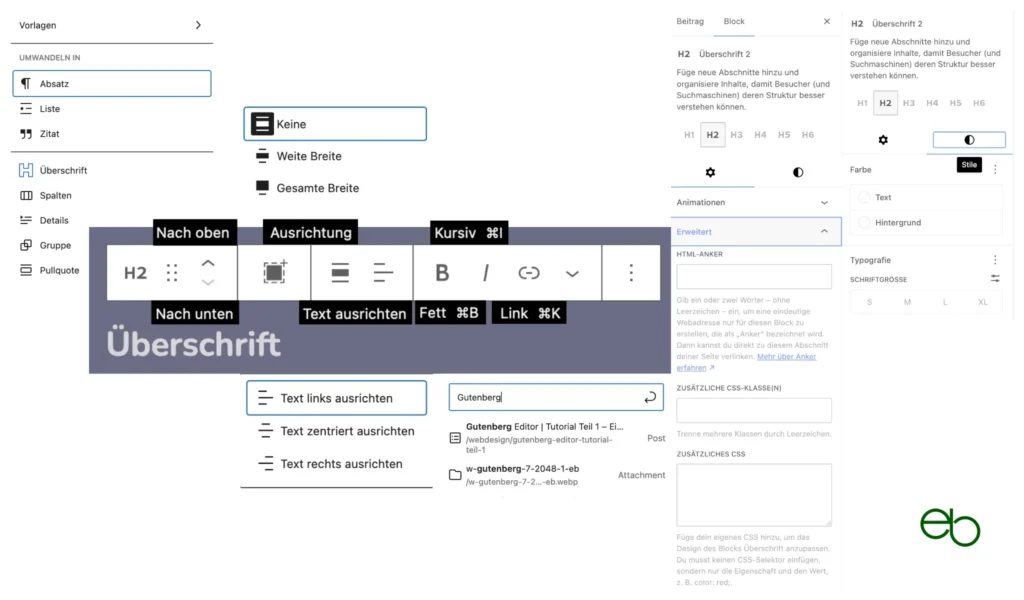Expand the Vorlagen section
1024x600 pixels.
tap(112, 25)
